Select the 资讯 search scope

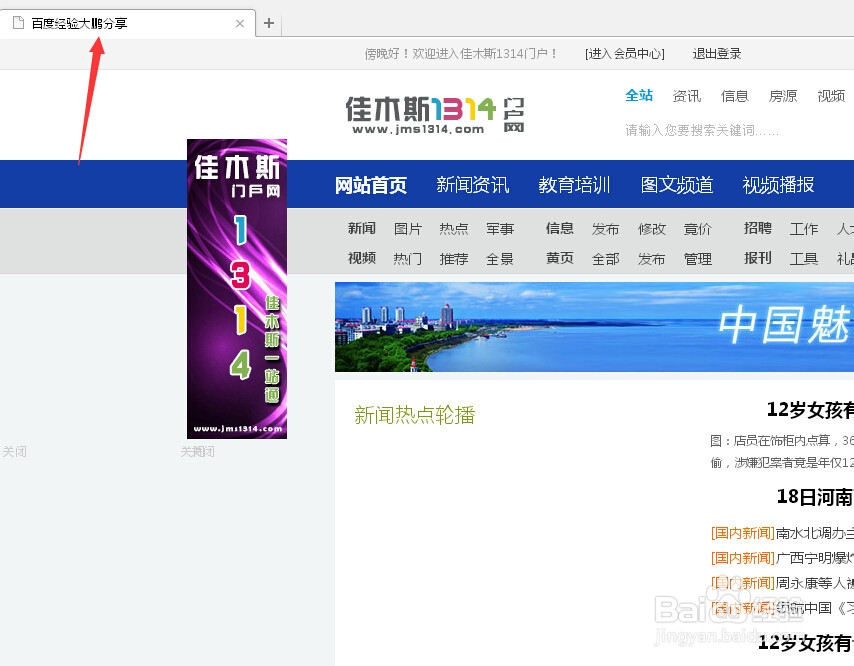pyautogui.click(x=686, y=96)
